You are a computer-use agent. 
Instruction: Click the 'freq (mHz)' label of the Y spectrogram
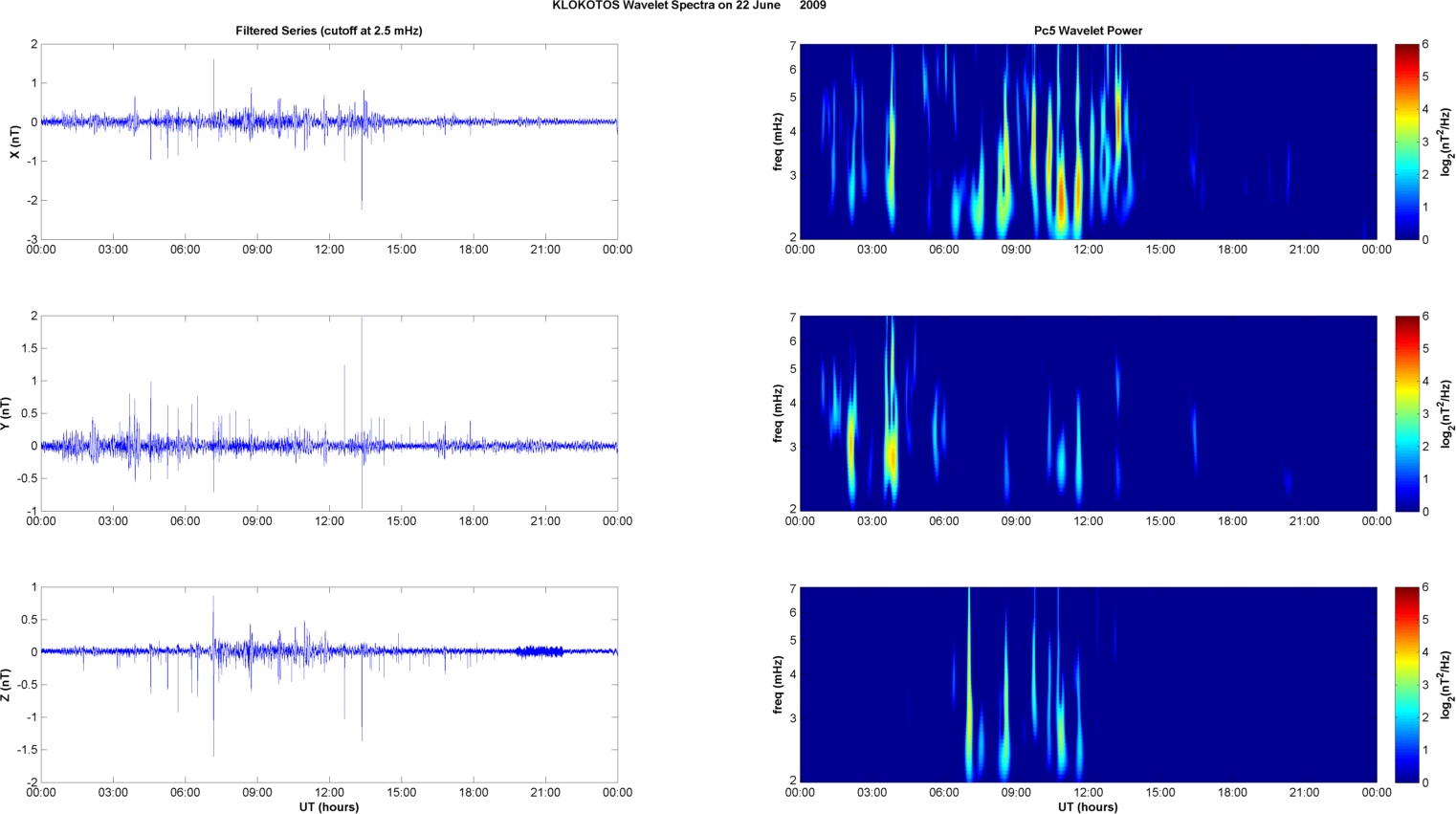click(x=779, y=413)
